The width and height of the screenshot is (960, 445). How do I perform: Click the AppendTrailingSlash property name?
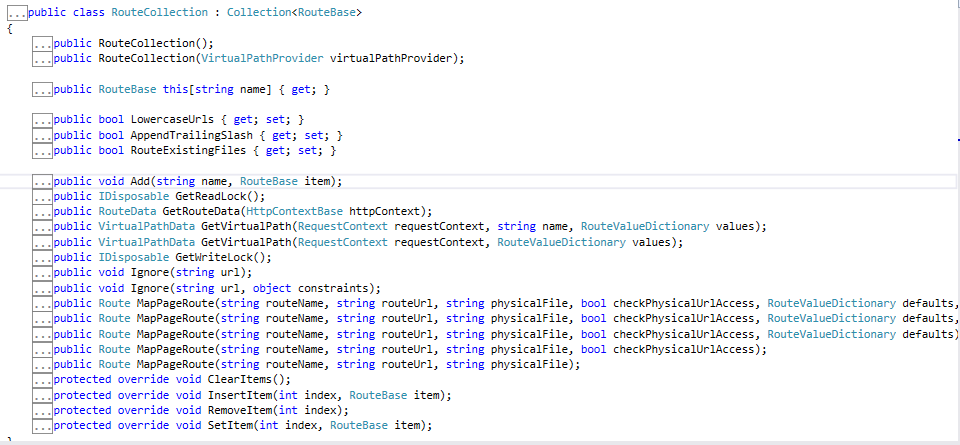coord(192,135)
